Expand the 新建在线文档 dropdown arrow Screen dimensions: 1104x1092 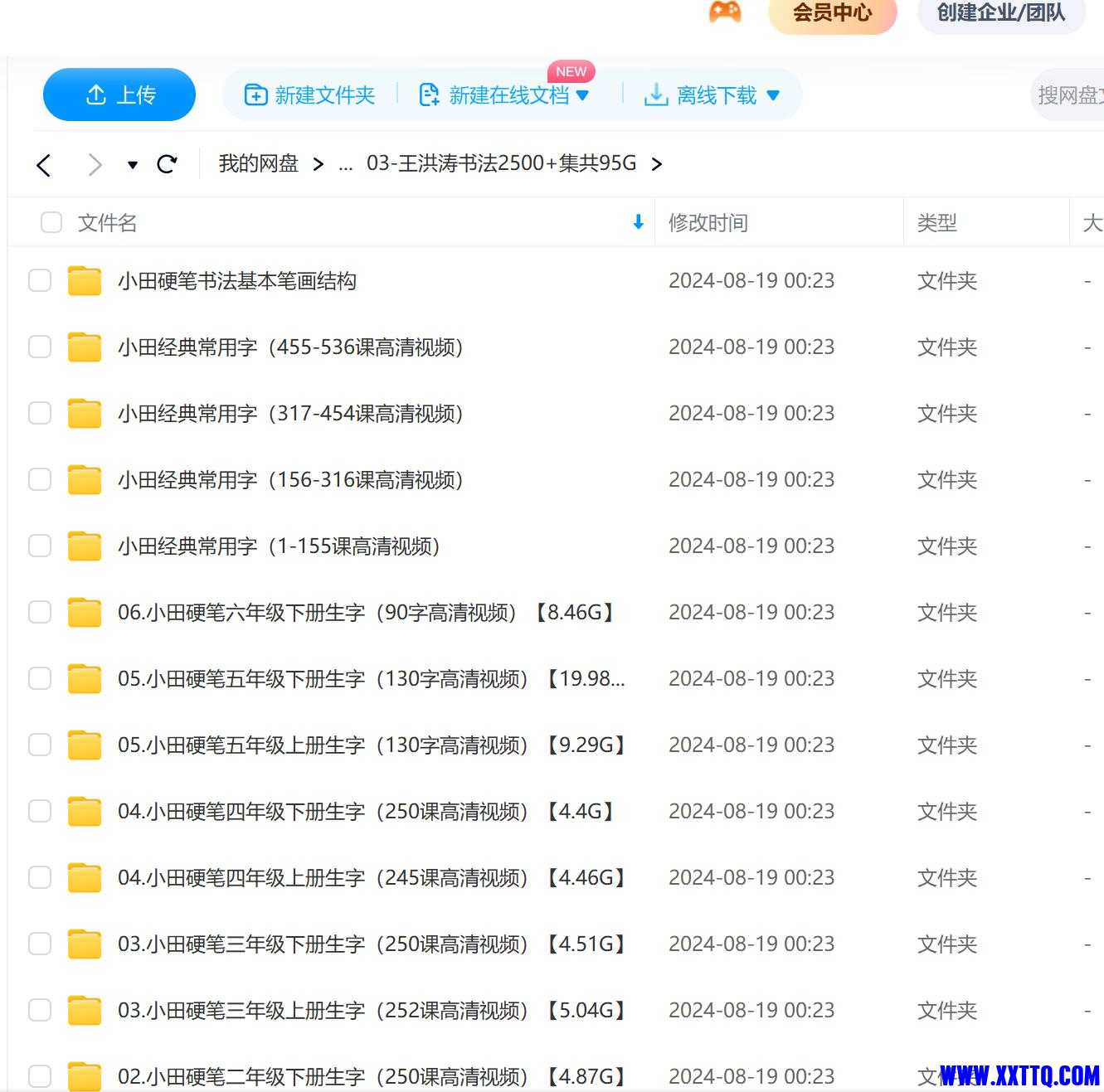point(582,95)
